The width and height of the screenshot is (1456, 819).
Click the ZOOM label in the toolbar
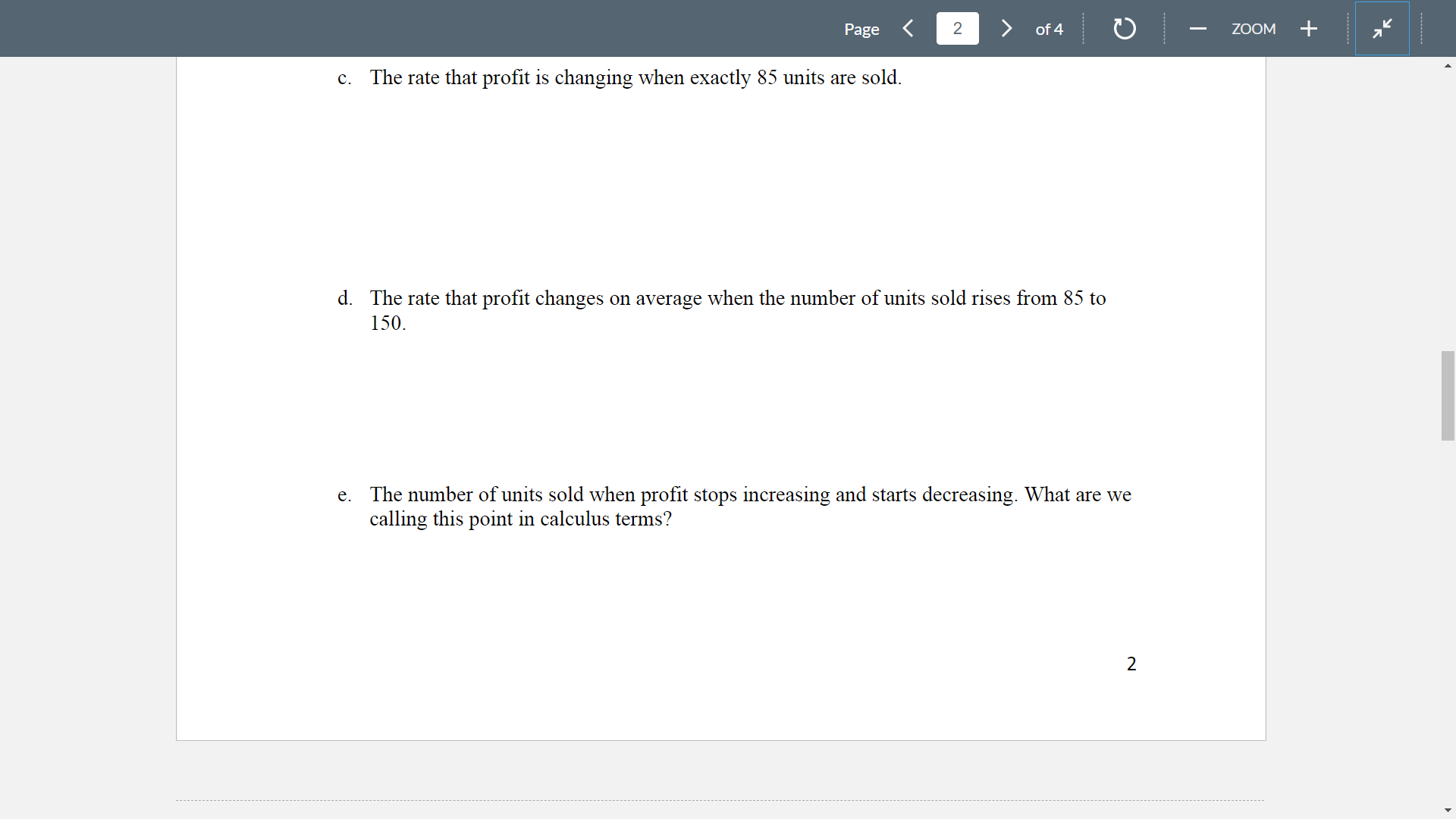[1254, 29]
